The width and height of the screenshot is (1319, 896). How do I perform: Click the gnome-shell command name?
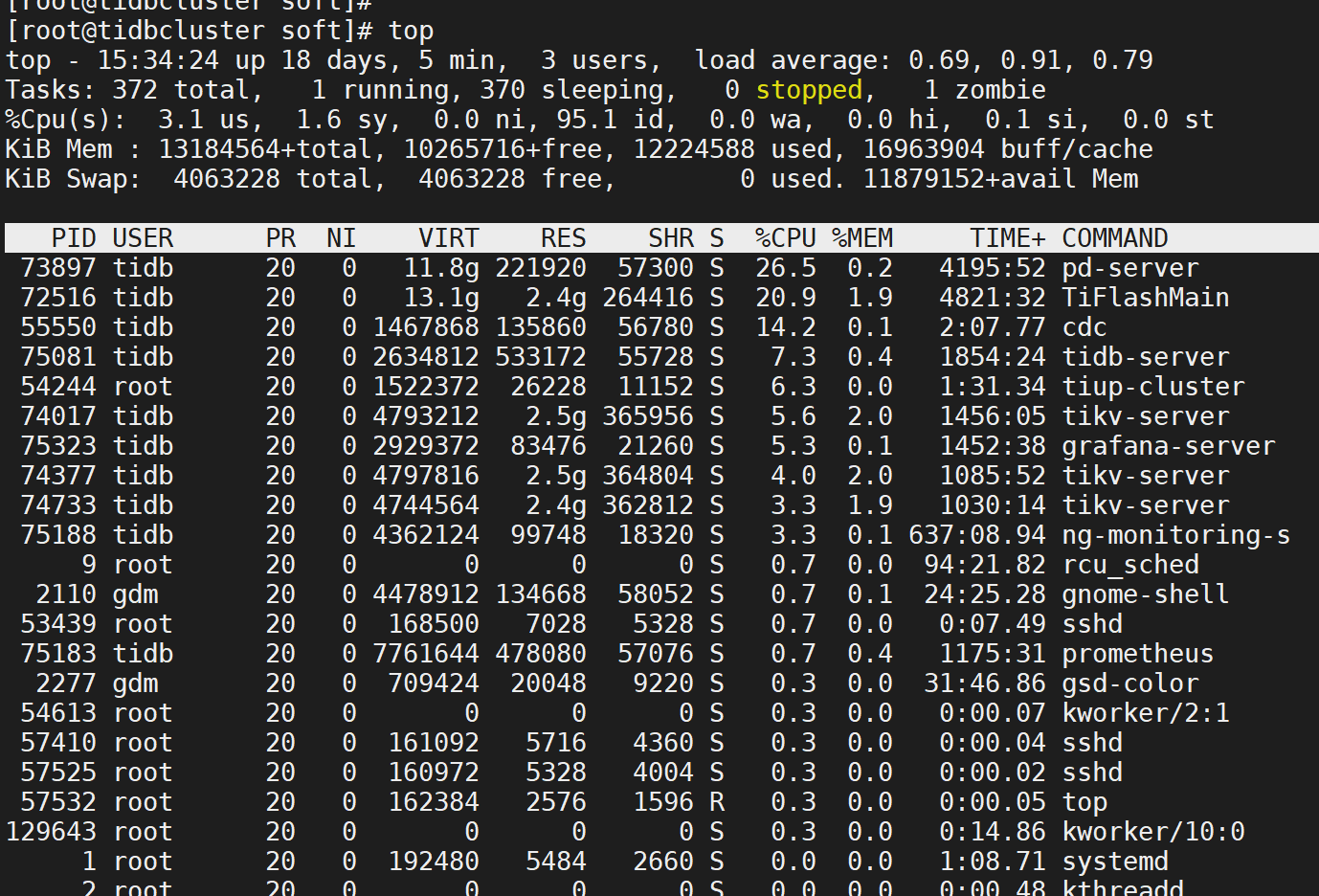point(1146,594)
